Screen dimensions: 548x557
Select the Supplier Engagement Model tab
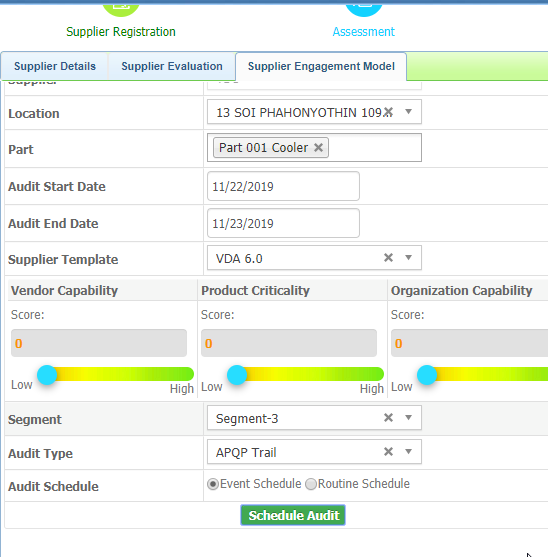321,66
